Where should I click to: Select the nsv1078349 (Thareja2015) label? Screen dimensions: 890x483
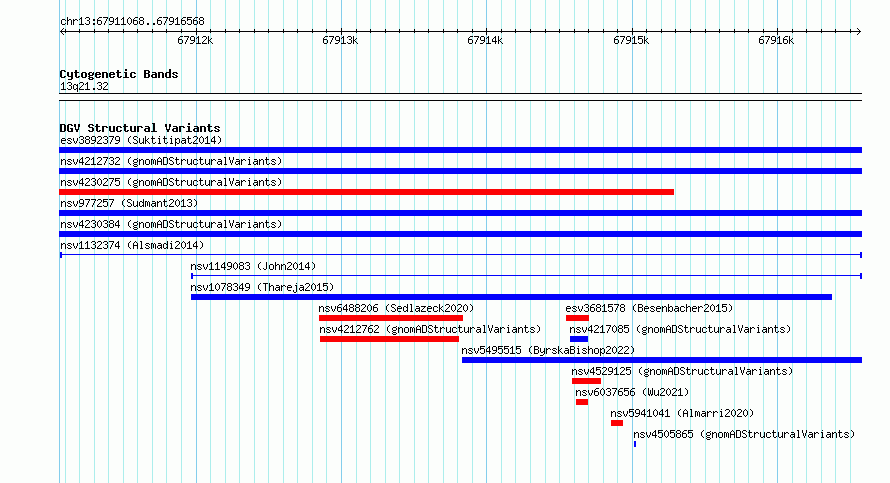[x=262, y=287]
